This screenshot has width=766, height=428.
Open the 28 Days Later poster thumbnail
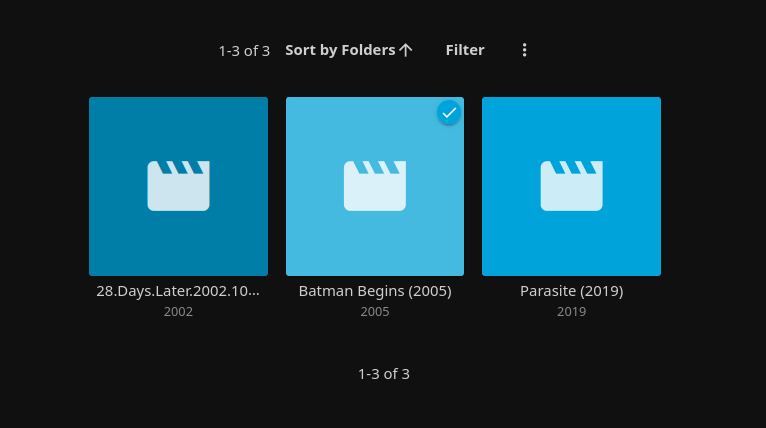coord(178,240)
